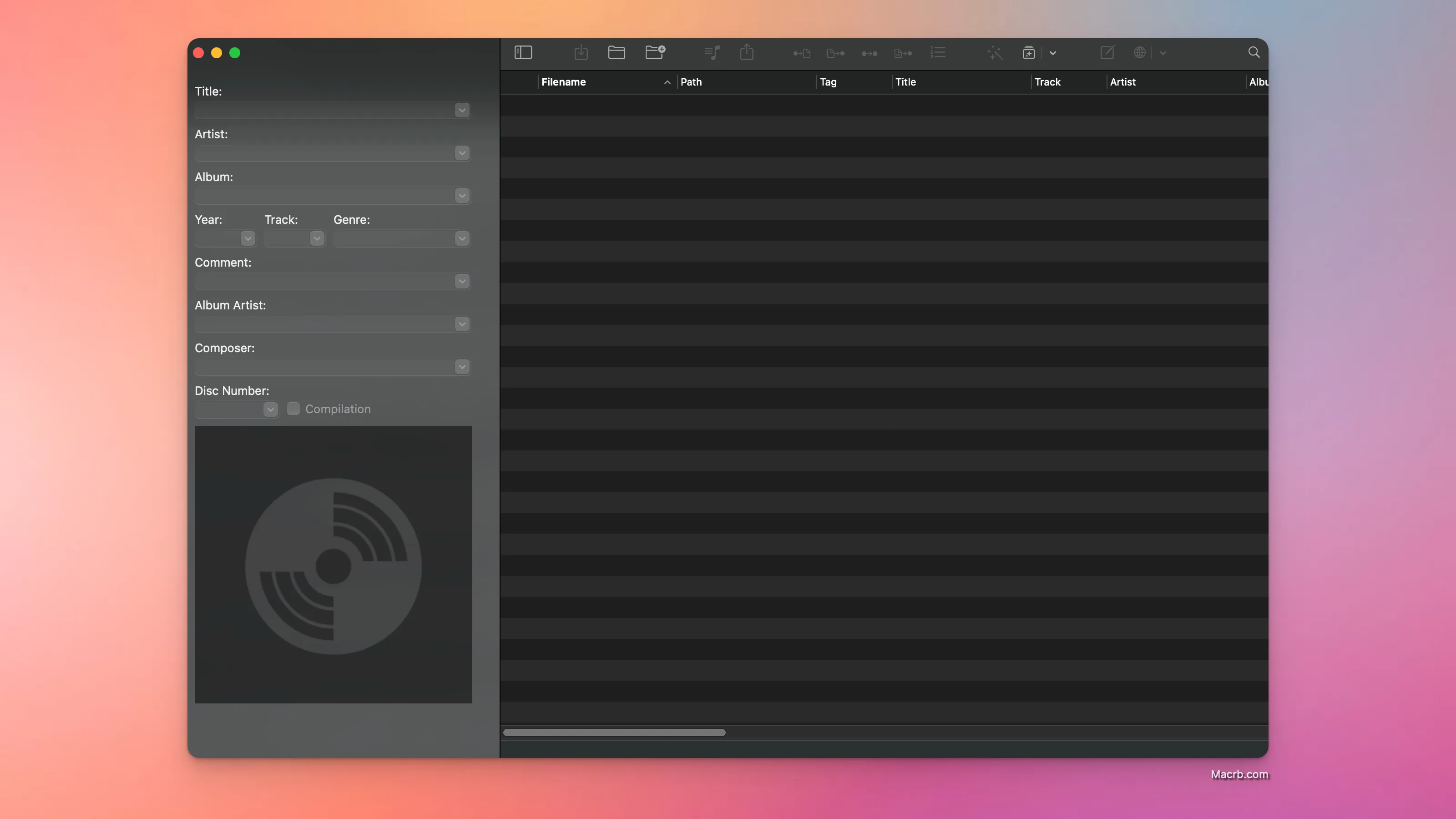This screenshot has width=1456, height=819.
Task: Click the share/export toolbar icon
Action: coord(747,52)
